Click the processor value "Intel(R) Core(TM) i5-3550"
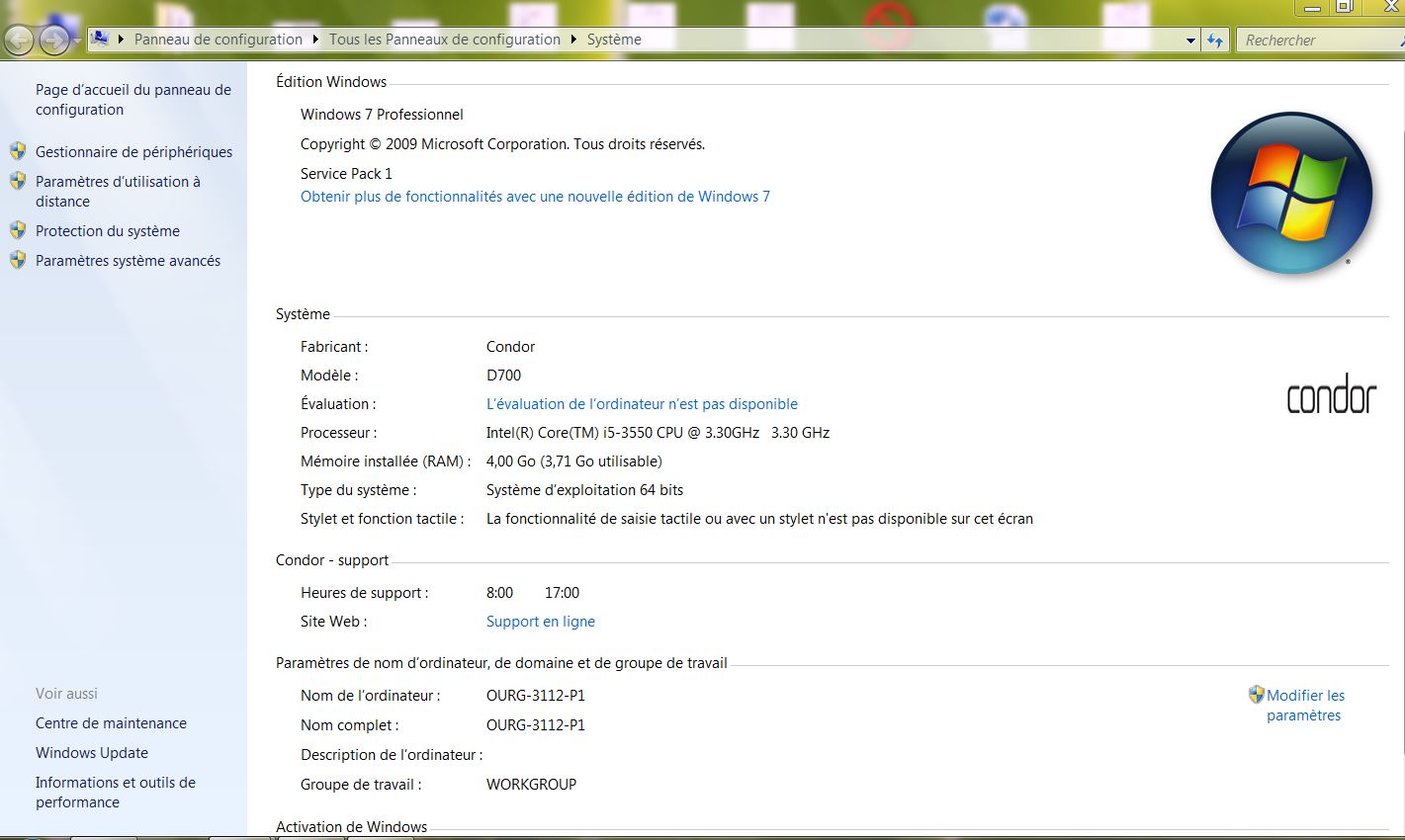Viewport: 1405px width, 840px height. [658, 433]
